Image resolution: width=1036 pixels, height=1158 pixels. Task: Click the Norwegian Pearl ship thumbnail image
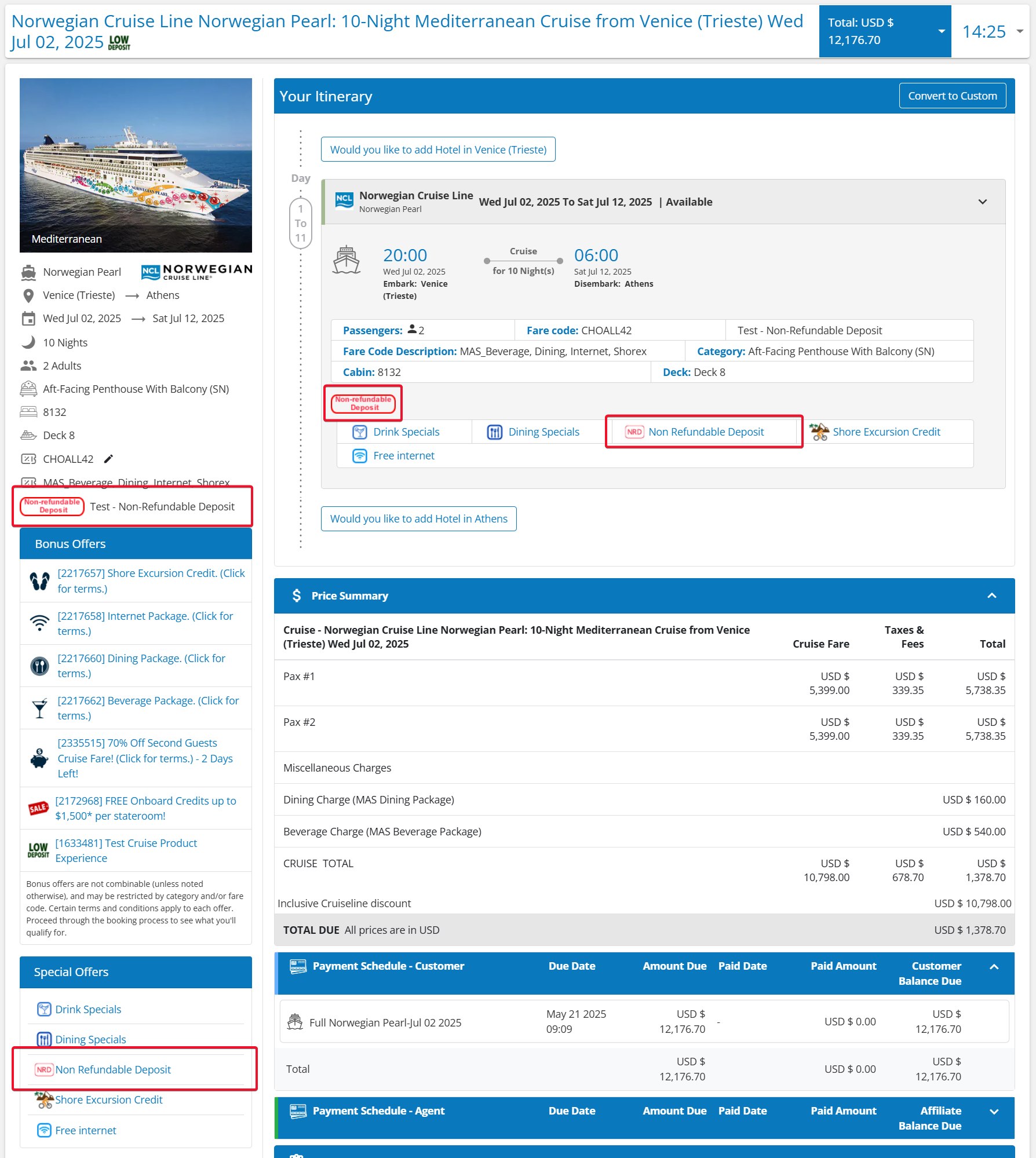click(136, 165)
